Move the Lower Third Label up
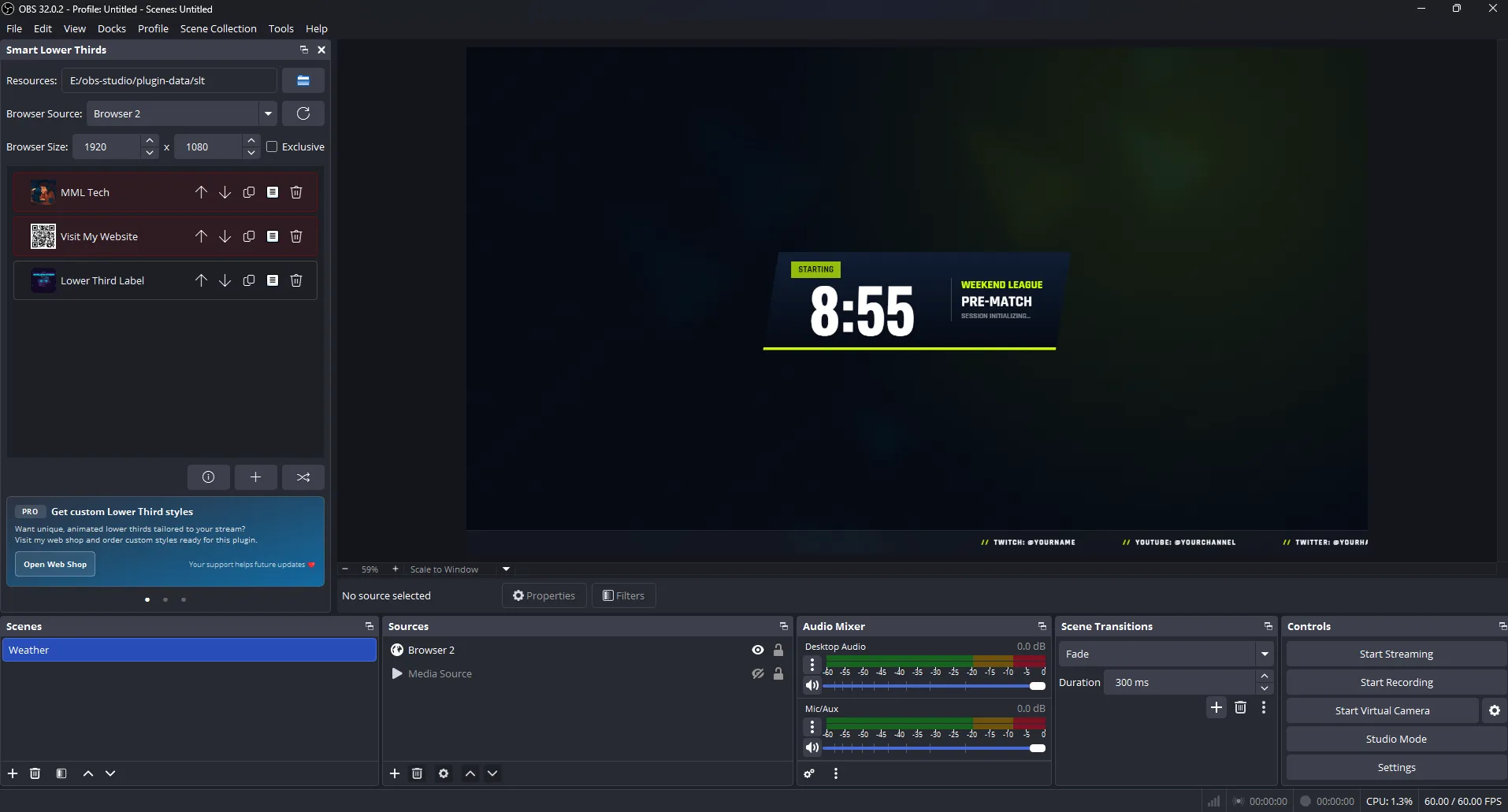1508x812 pixels. click(x=200, y=280)
